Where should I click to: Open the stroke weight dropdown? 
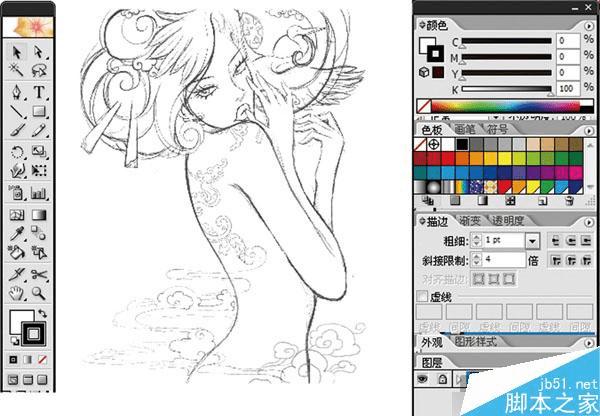point(532,241)
